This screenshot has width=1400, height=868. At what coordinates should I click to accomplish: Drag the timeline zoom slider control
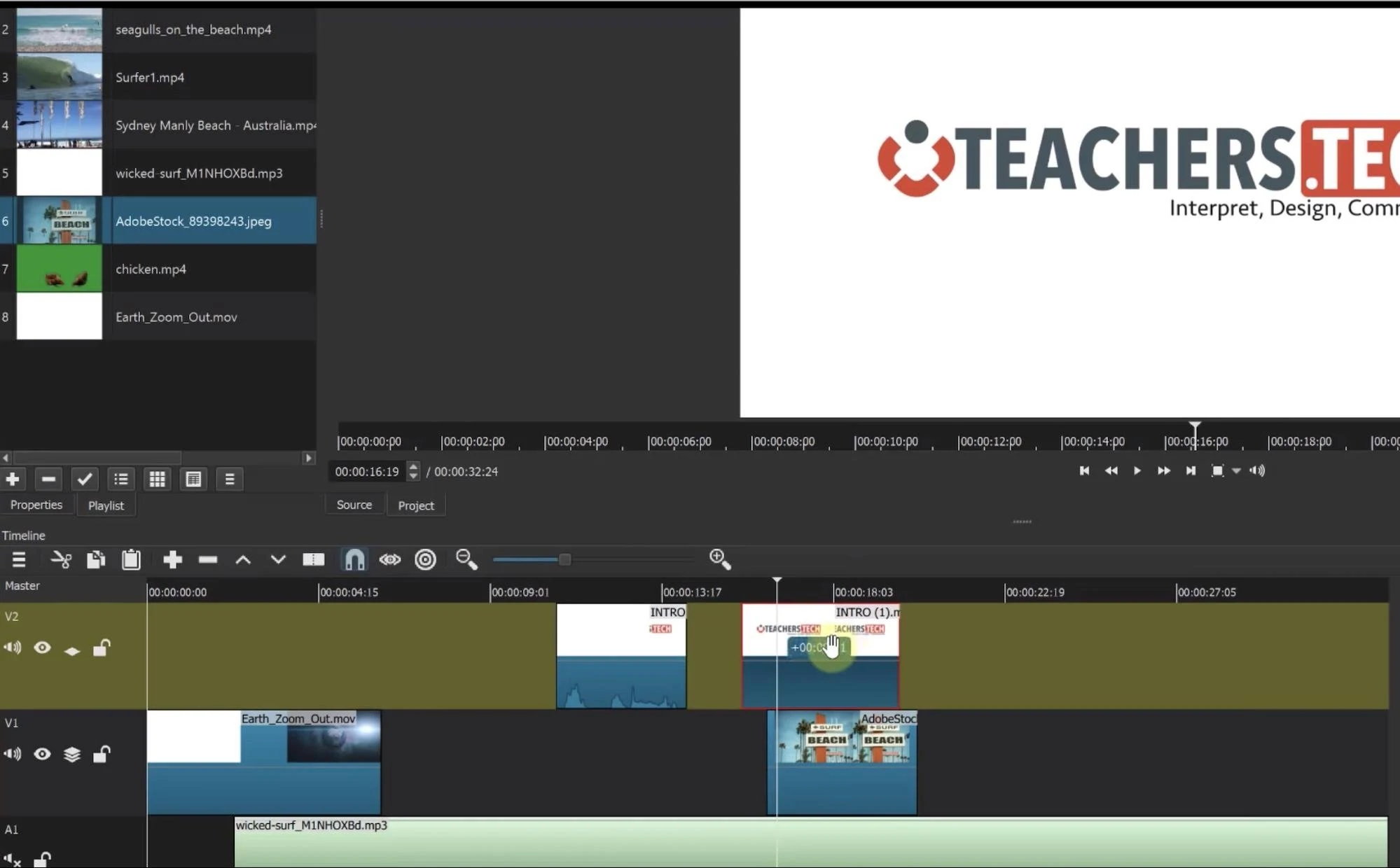click(565, 559)
